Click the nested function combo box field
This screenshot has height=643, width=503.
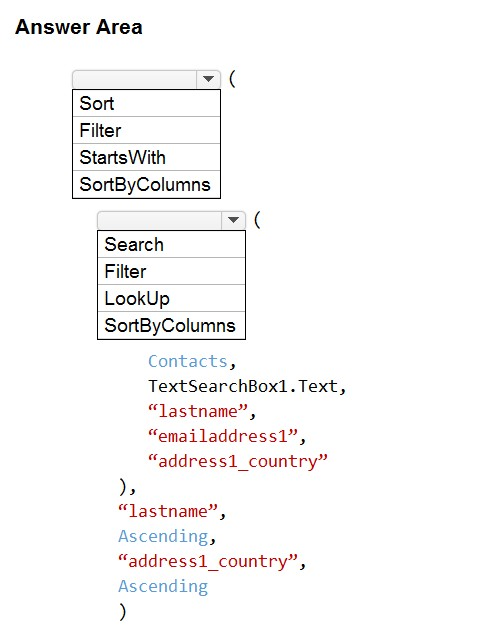[x=171, y=220]
